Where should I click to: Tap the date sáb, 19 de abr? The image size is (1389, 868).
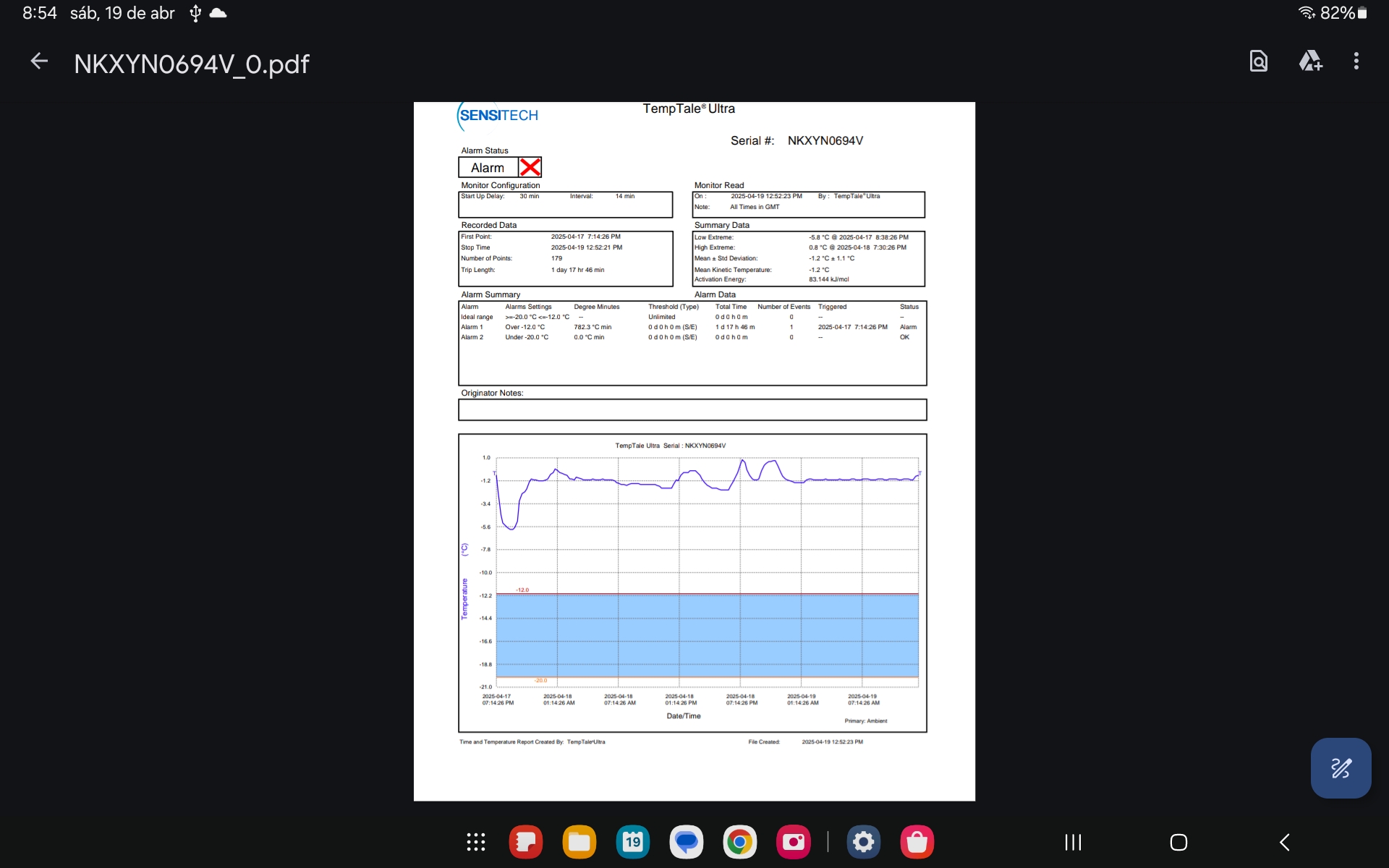[122, 13]
